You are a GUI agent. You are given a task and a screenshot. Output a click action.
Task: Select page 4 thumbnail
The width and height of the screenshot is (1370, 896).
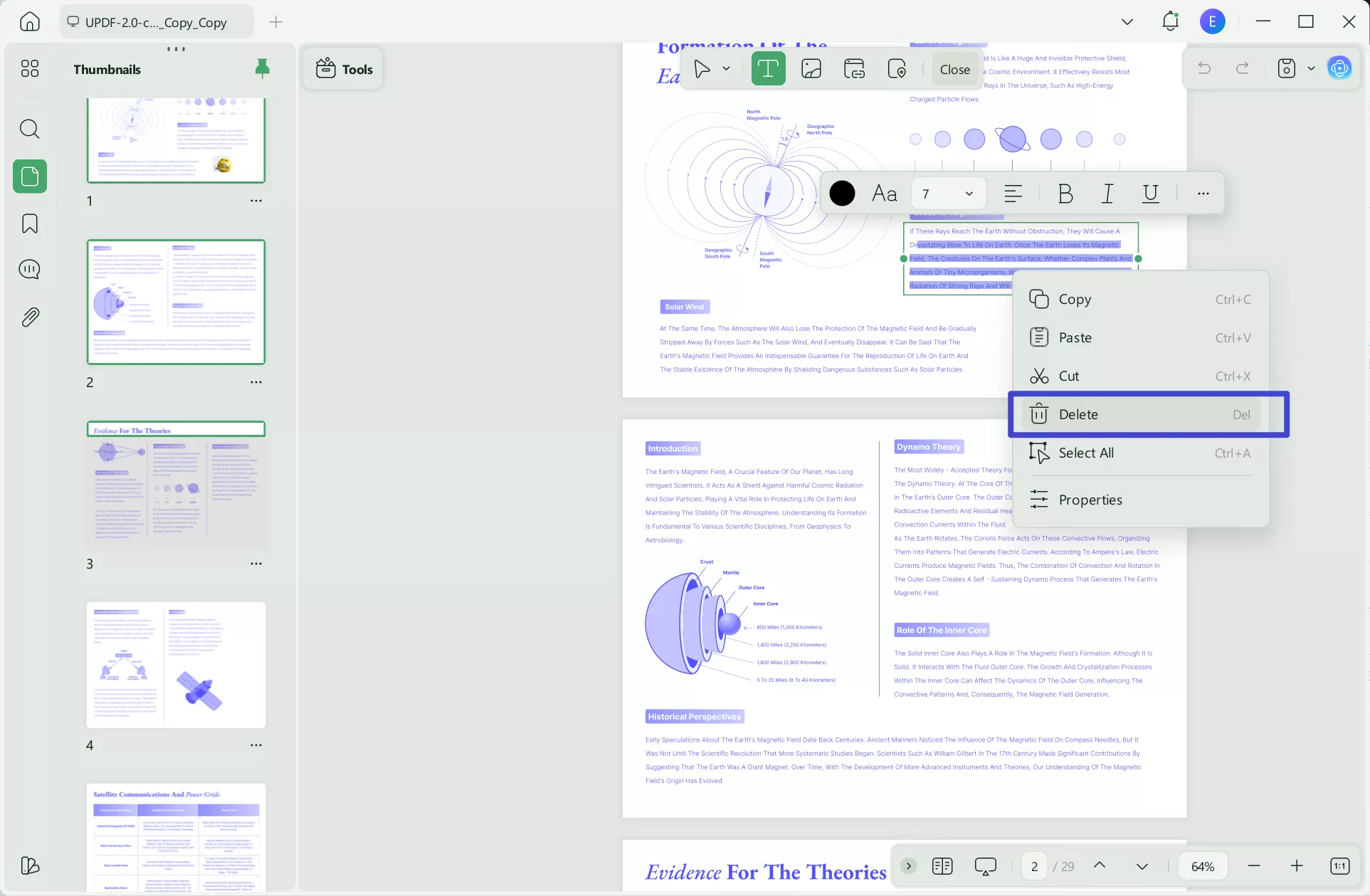[176, 665]
